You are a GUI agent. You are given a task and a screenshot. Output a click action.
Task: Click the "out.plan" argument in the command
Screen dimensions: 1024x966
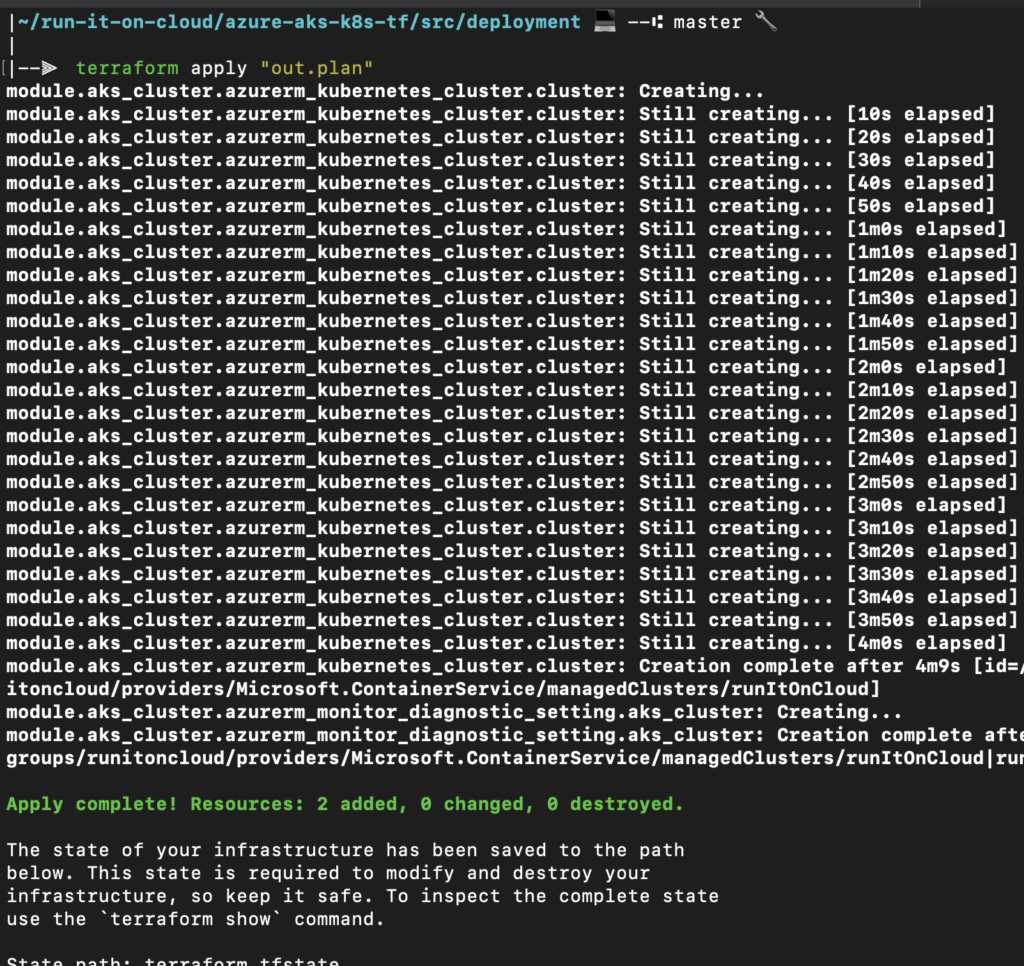point(316,68)
